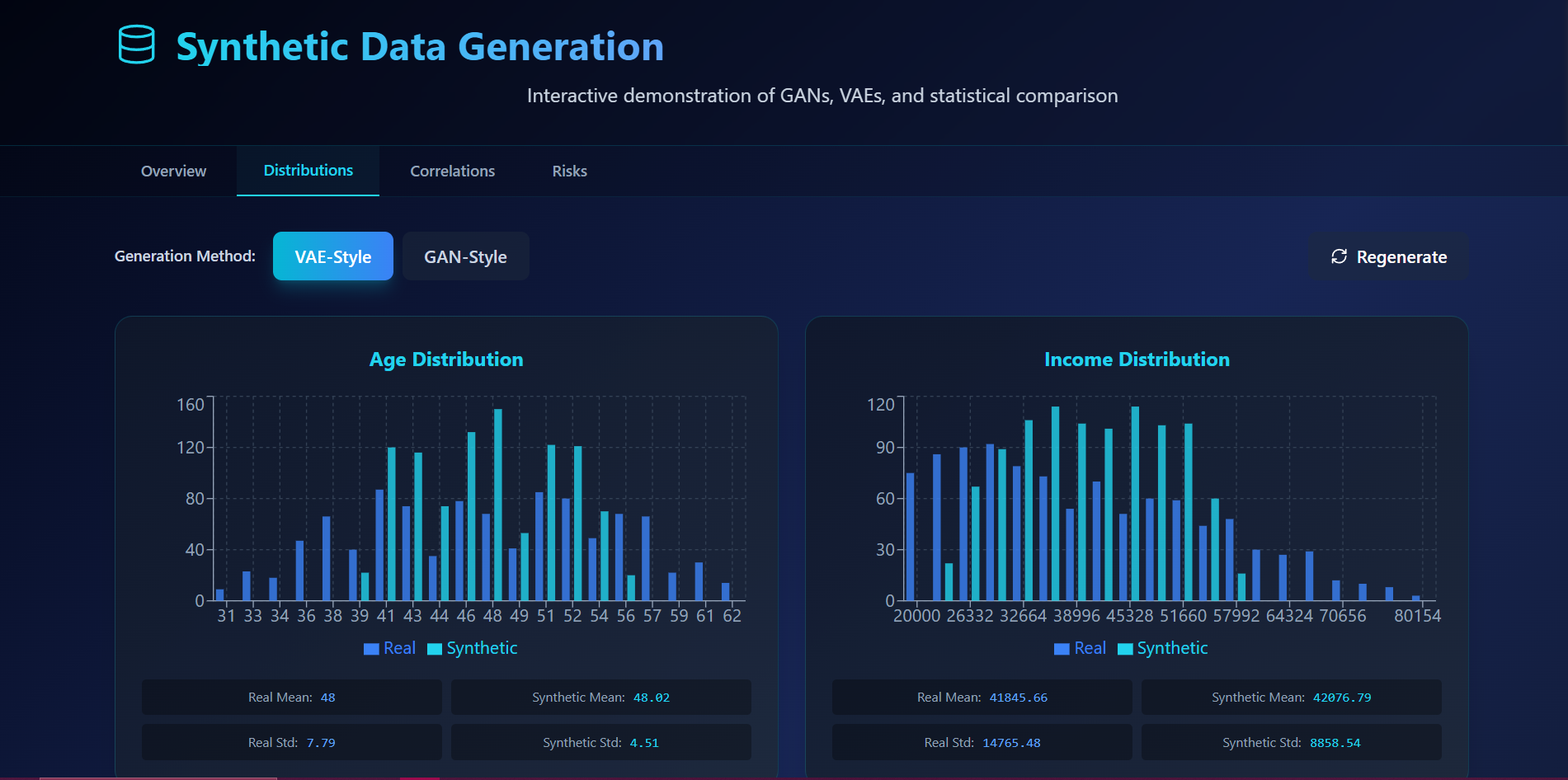Screen dimensions: 1568x780
Task: Choose VAE-Style generation method
Action: 333,256
